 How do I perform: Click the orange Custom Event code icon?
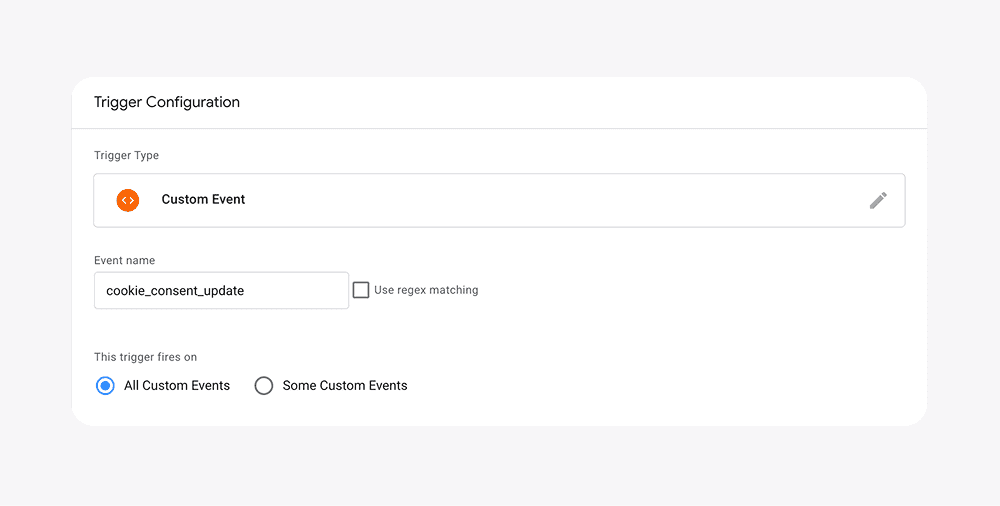tap(128, 200)
